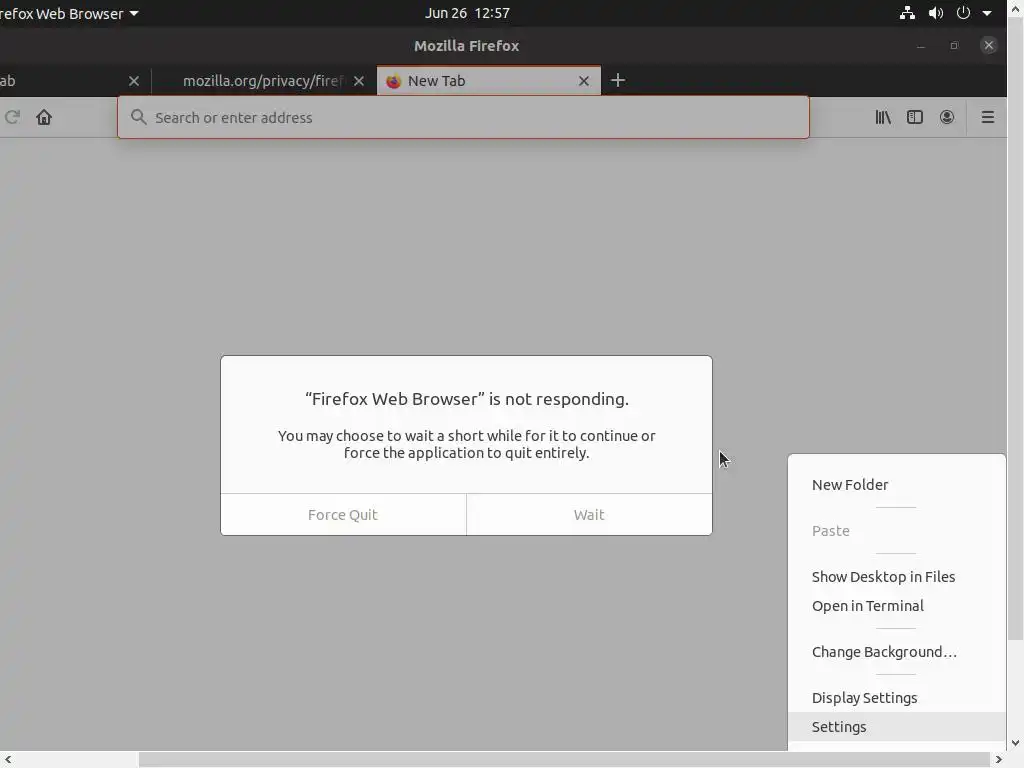Click Wait in the not responding dialog
The height and width of the screenshot is (768, 1024).
[589, 515]
